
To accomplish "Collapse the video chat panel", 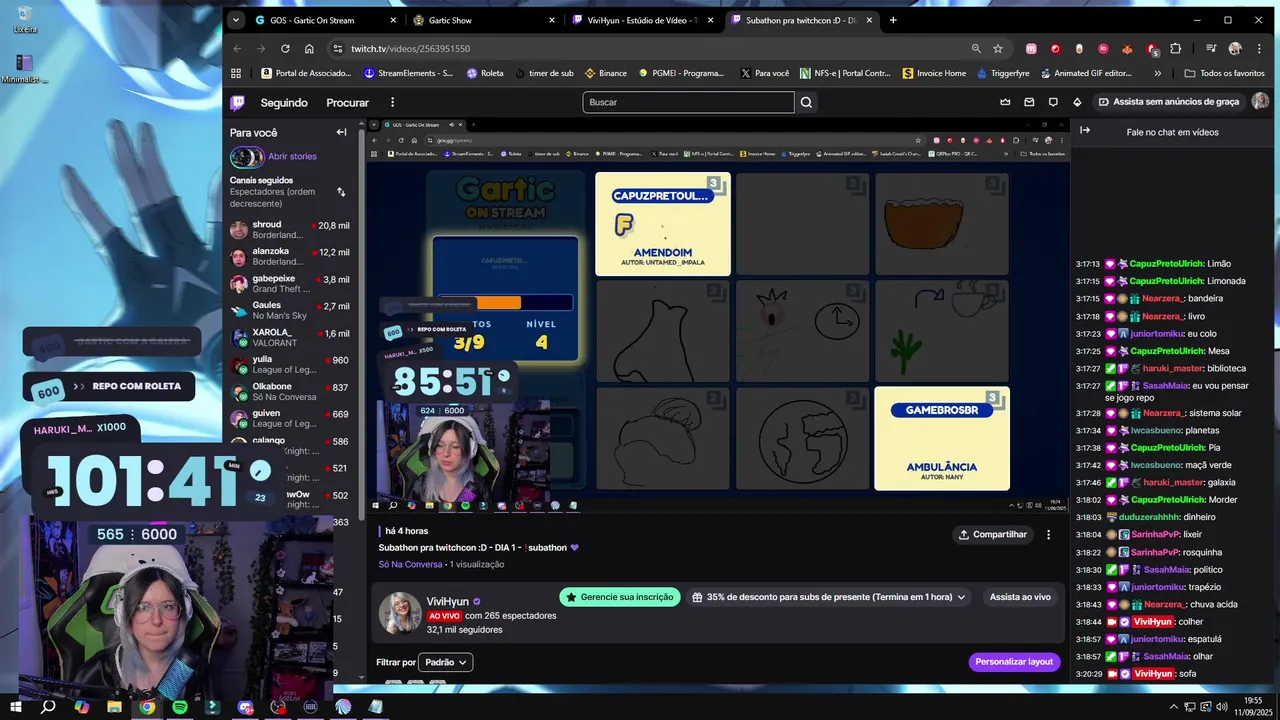I will 1085,131.
